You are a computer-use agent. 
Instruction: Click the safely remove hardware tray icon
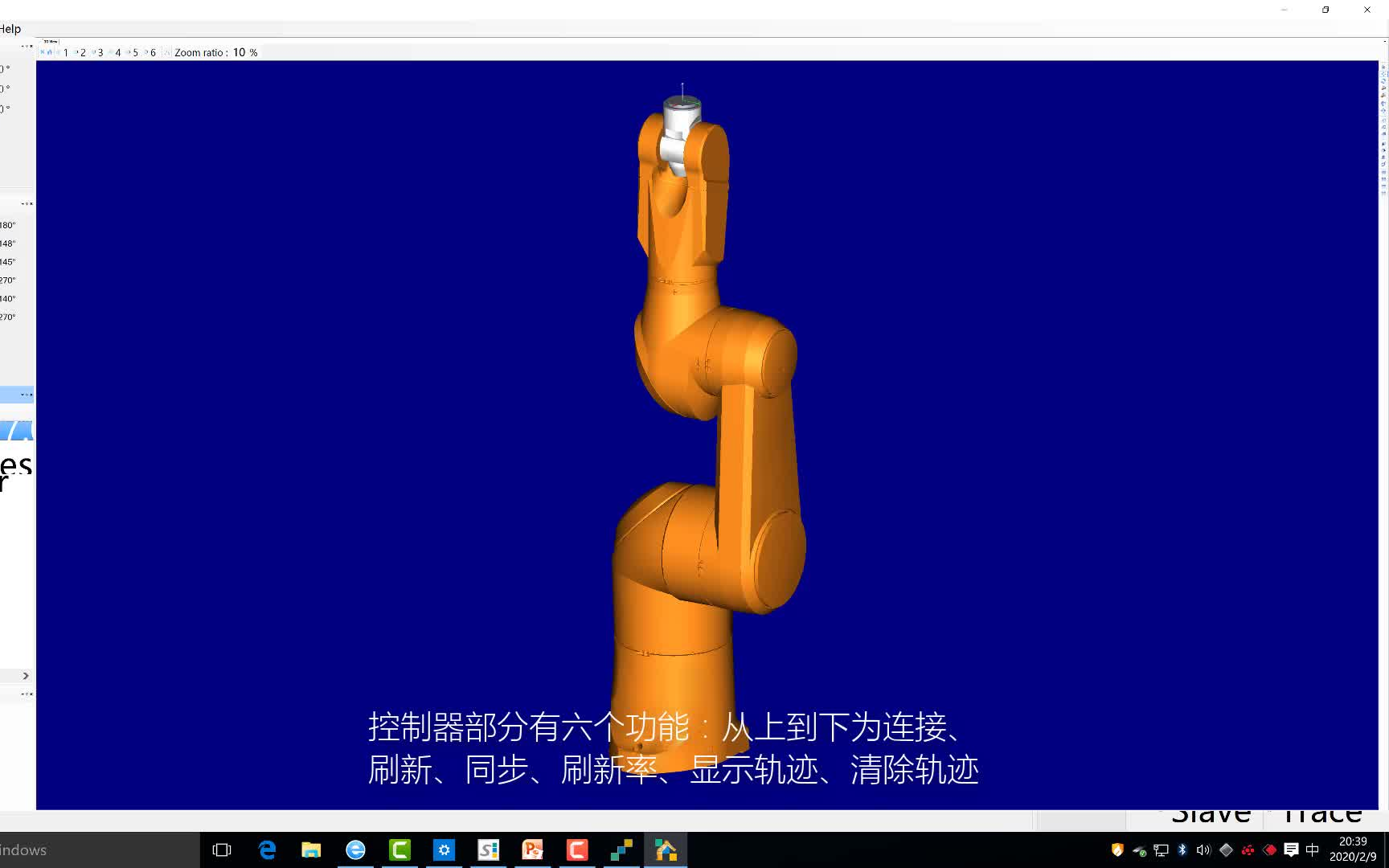coord(1139,850)
